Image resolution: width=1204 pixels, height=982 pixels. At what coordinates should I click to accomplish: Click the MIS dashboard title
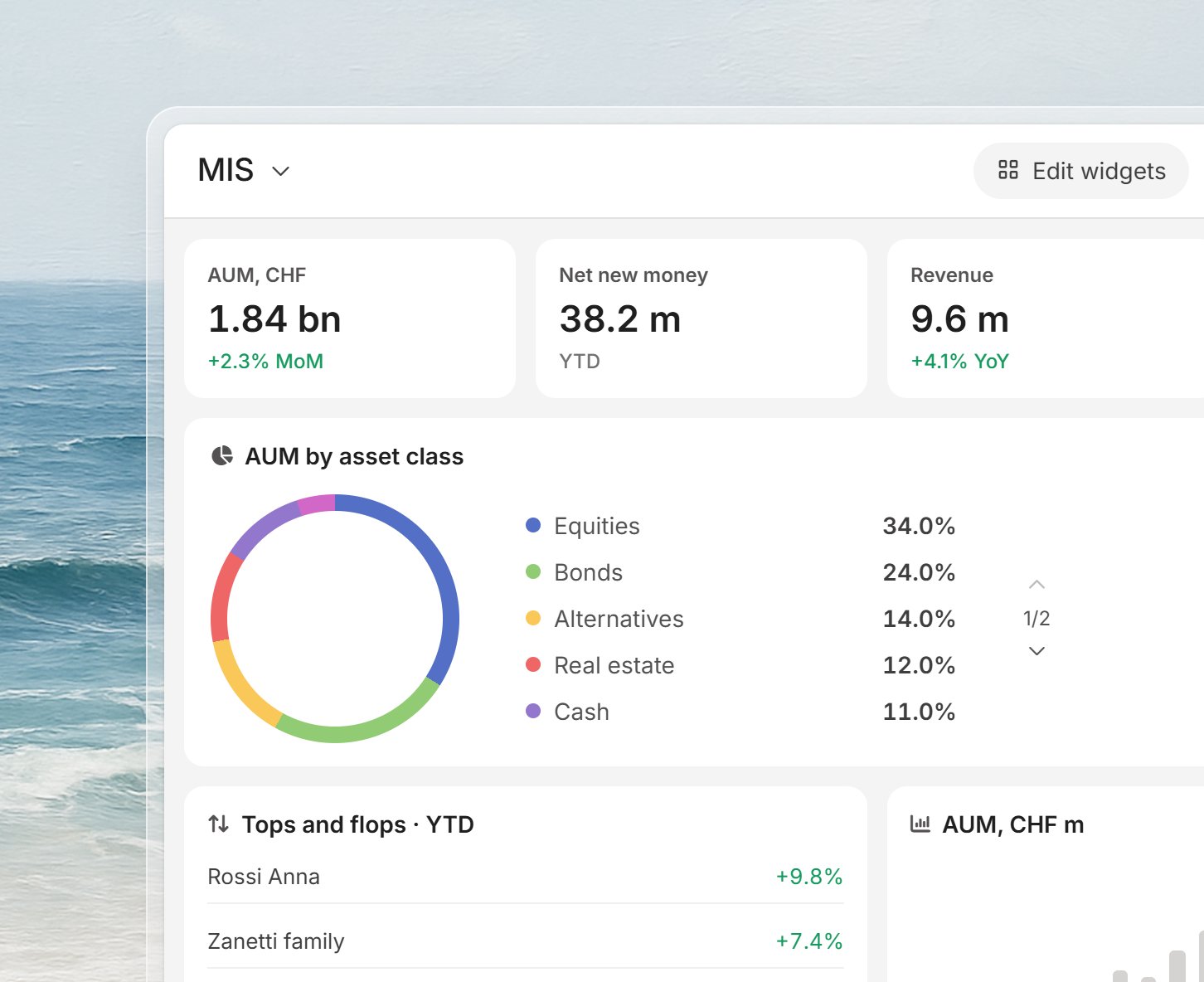[226, 171]
